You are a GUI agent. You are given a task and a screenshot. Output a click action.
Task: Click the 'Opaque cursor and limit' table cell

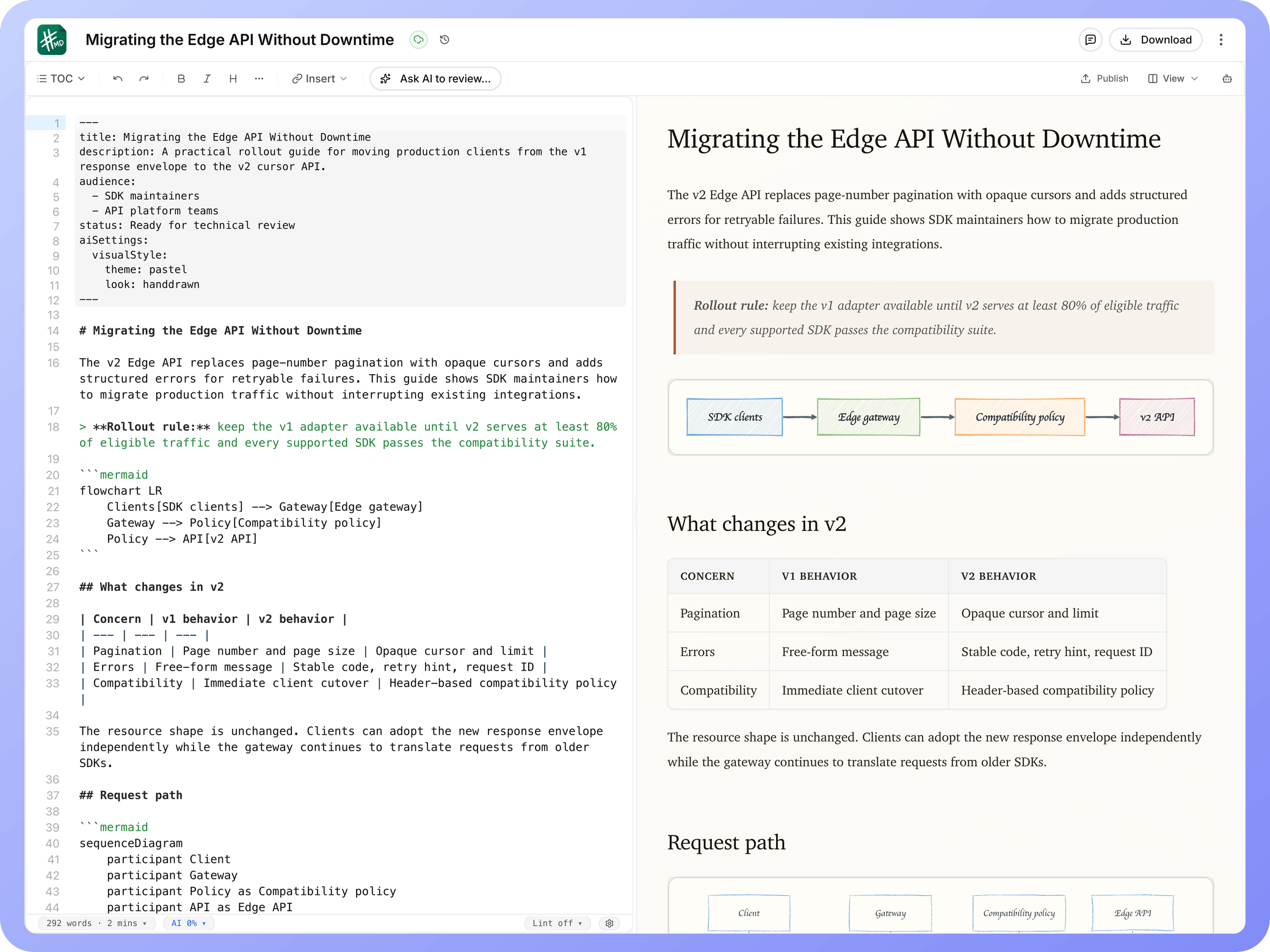pyautogui.click(x=1057, y=613)
